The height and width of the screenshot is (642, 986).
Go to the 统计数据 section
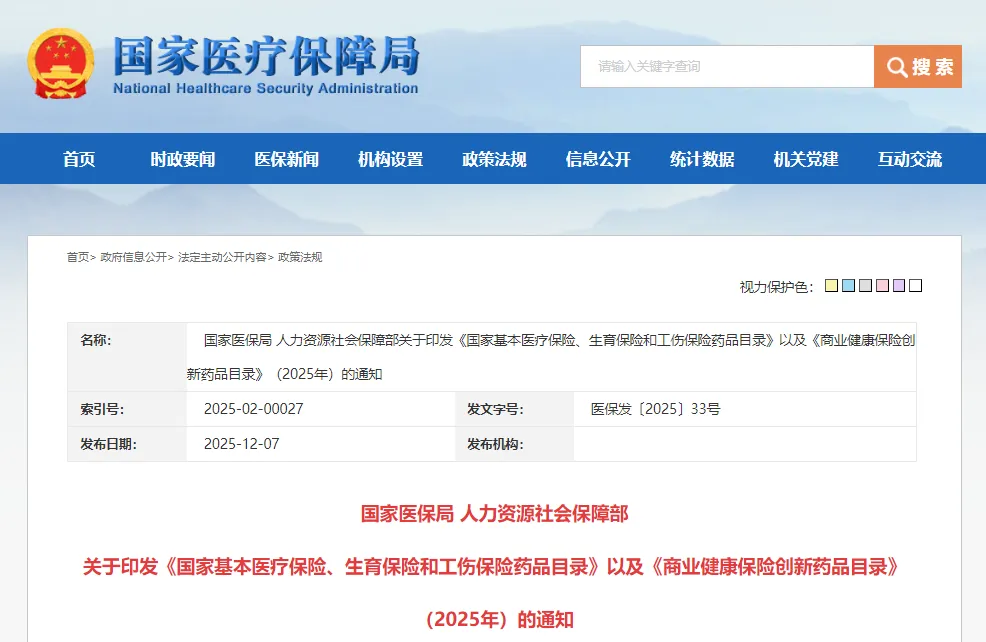click(702, 159)
